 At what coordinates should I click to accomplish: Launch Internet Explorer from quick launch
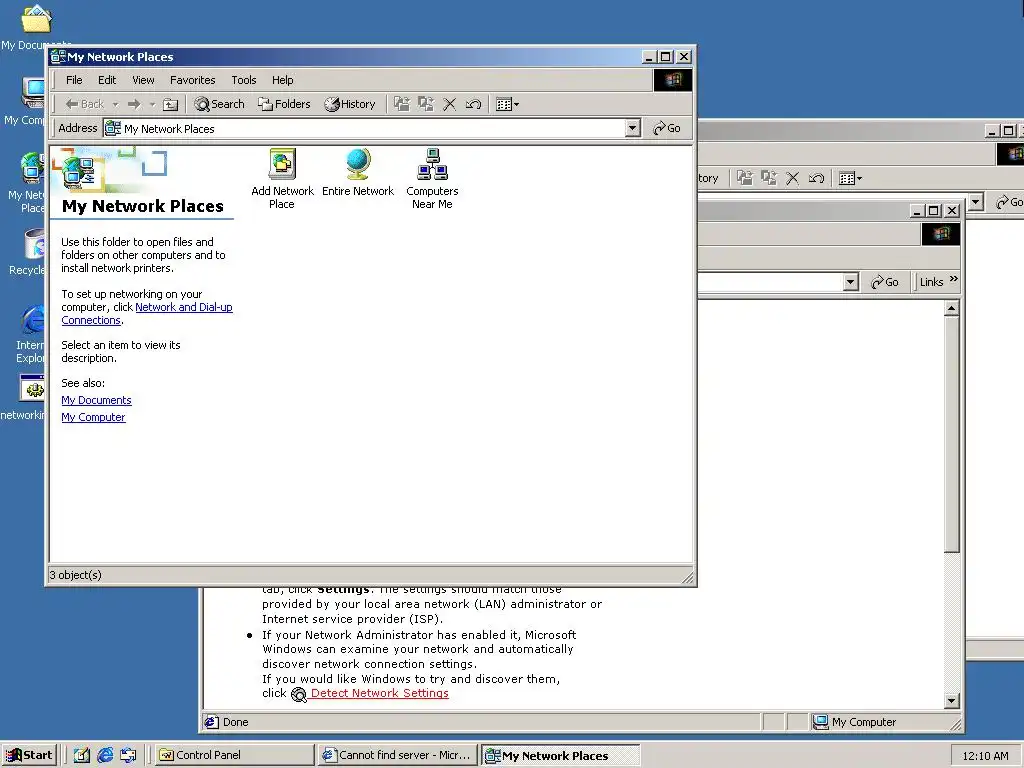point(104,755)
